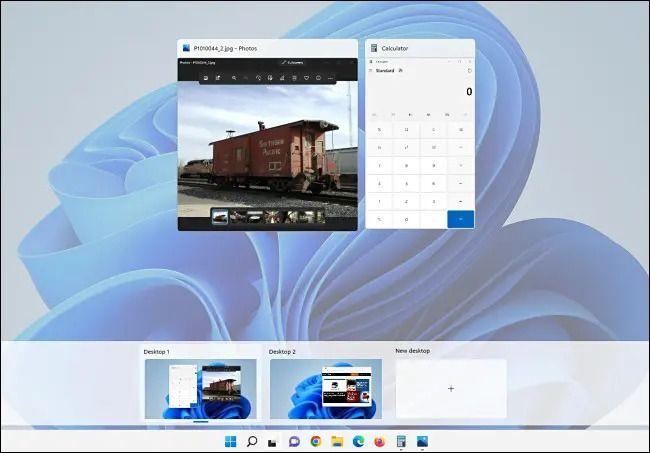Click the 'P1010044_2.jpg - Photos' window title
The image size is (650, 453).
226,48
